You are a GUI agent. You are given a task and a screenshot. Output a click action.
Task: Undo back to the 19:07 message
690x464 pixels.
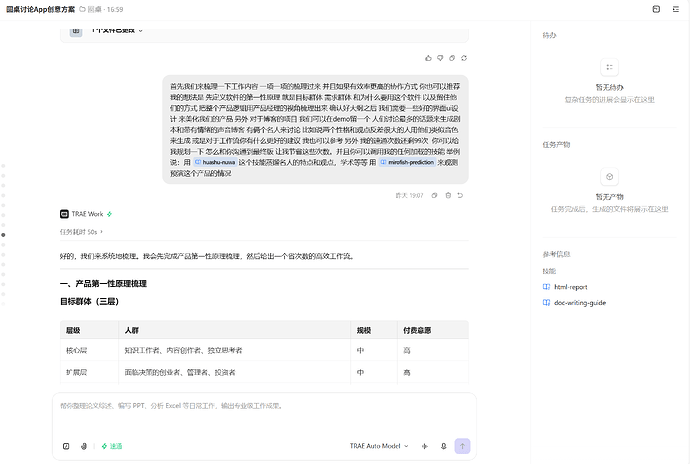(x=460, y=195)
